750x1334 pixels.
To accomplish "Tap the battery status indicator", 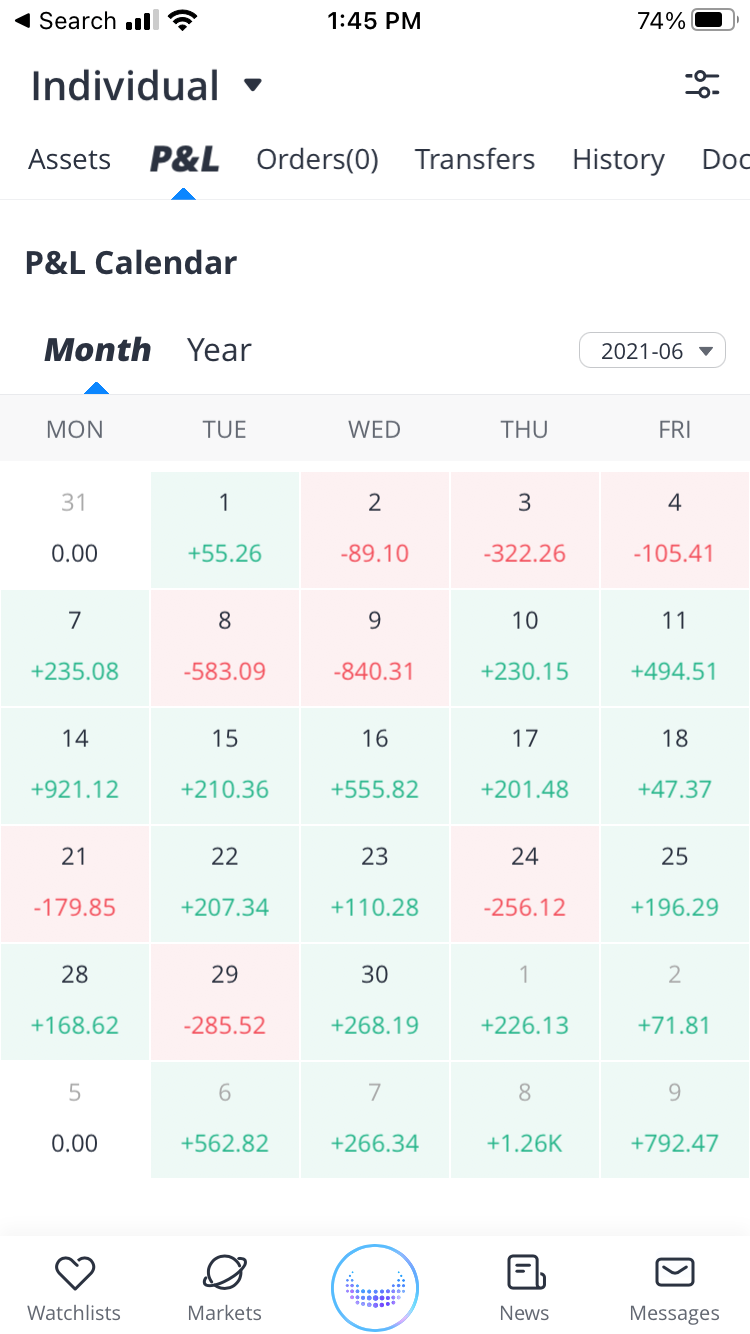I will [x=714, y=20].
